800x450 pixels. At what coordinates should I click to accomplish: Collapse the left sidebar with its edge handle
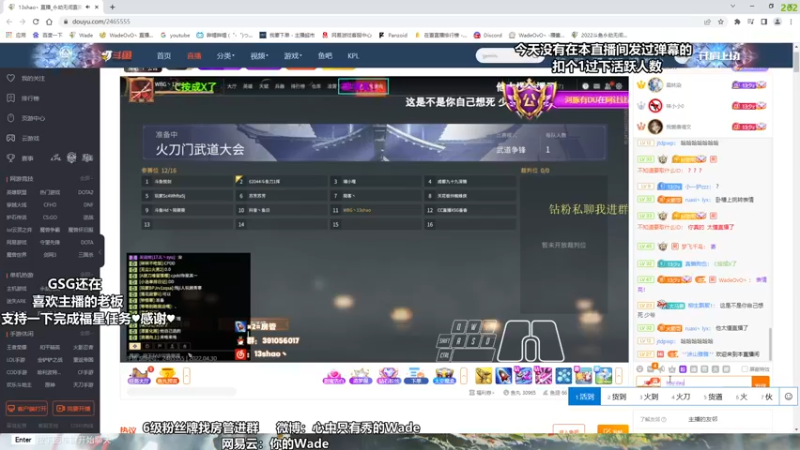(x=101, y=252)
